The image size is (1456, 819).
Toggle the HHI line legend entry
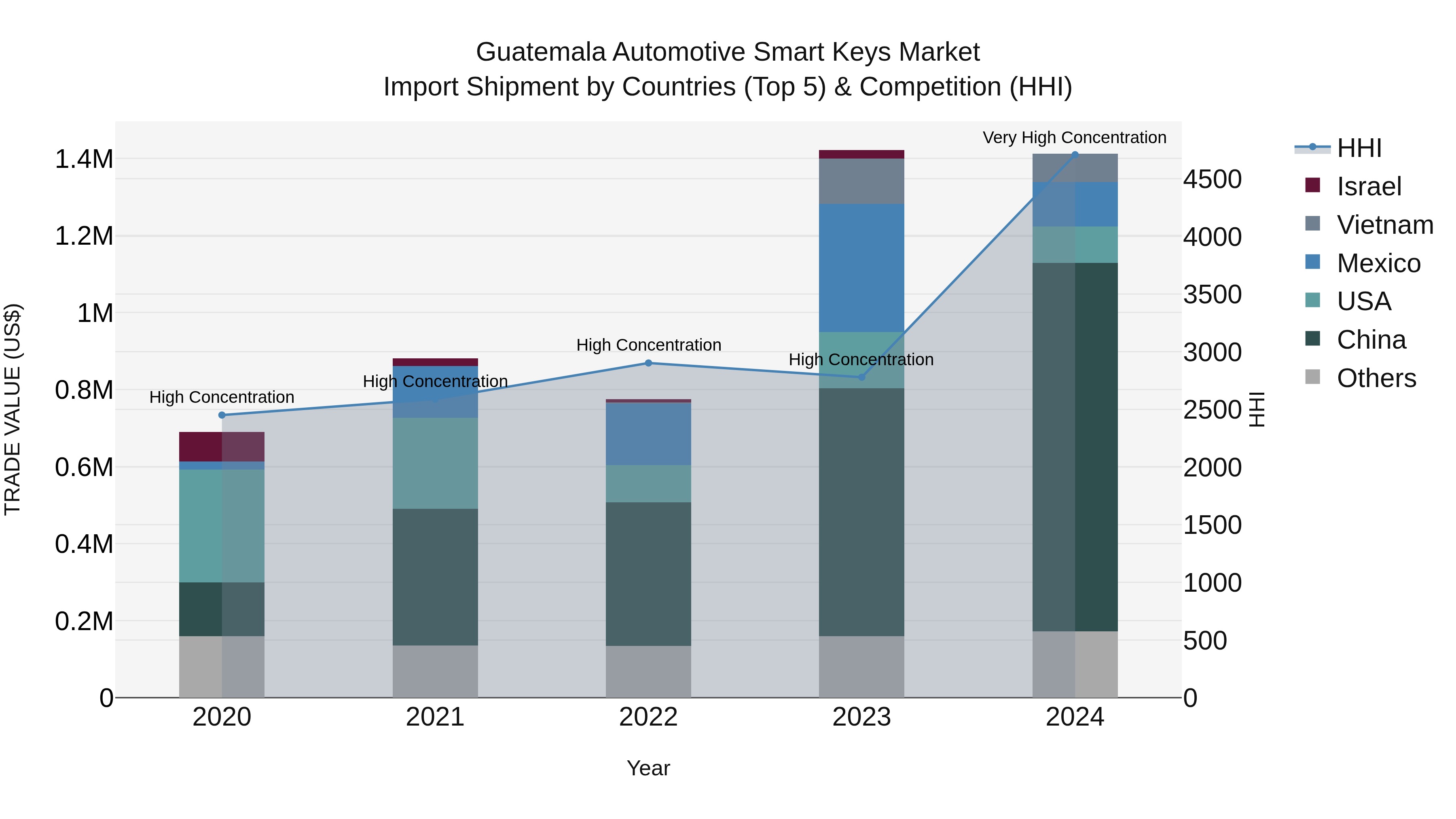tap(1338, 148)
